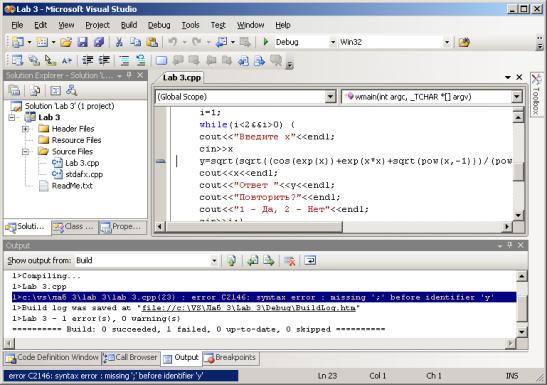Screen dimensions: 547x385
Task: Click the Output panel scroll down arrow
Action: click(521, 332)
